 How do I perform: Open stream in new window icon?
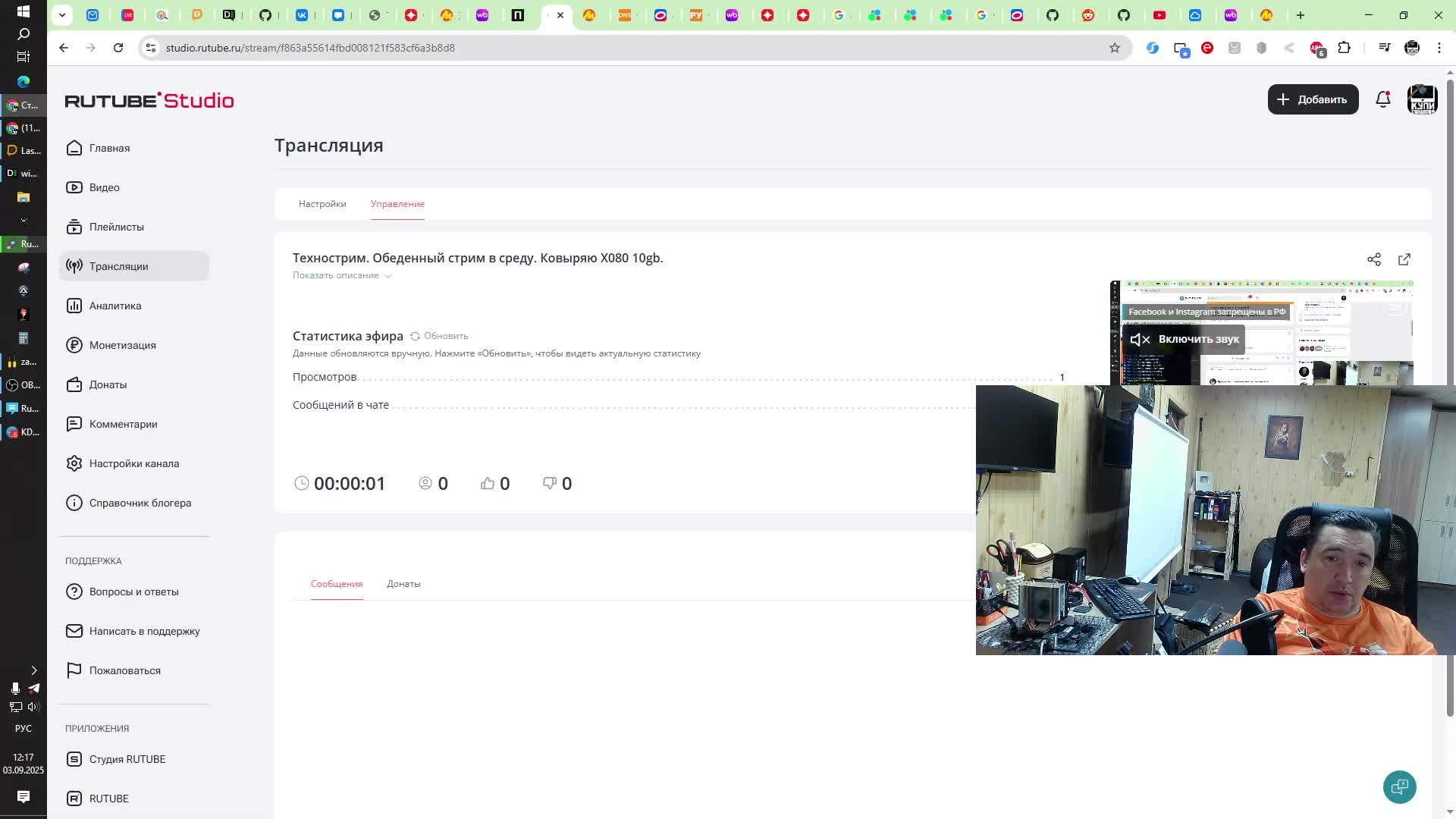[1404, 259]
